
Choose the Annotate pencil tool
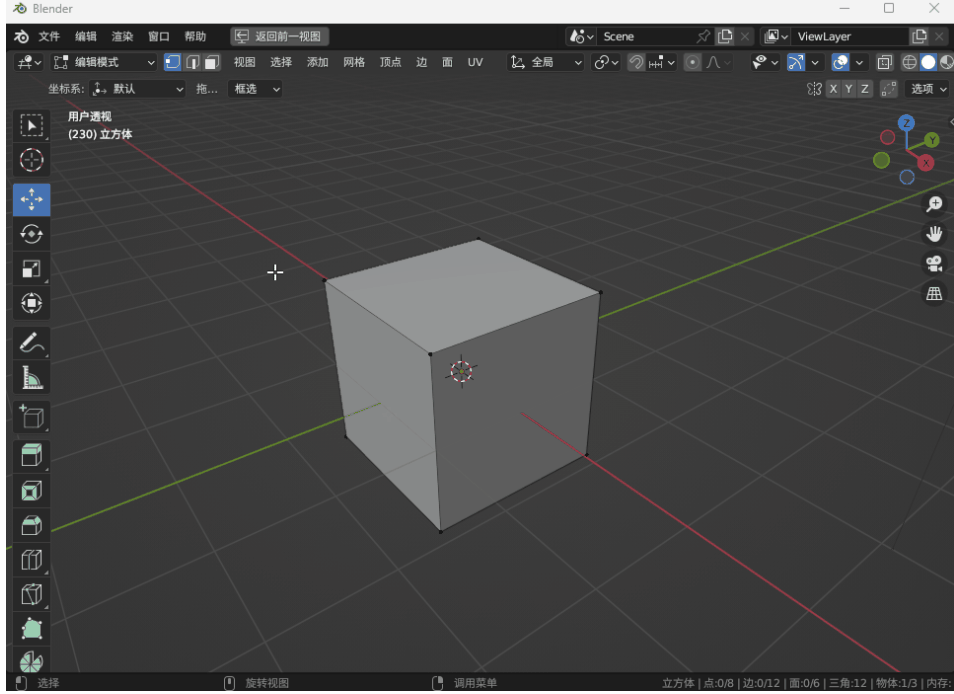click(x=31, y=342)
